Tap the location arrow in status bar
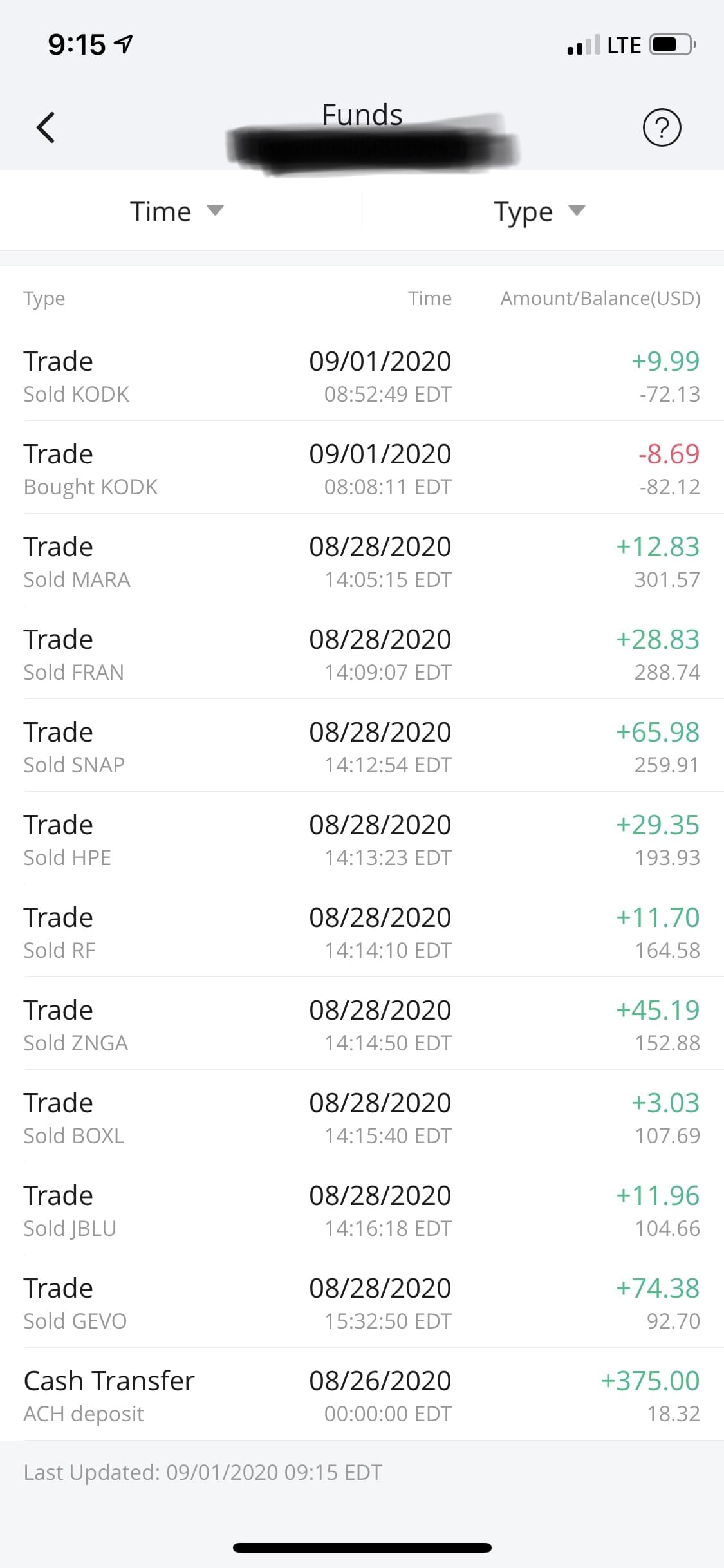This screenshot has height=1568, width=724. (x=124, y=44)
